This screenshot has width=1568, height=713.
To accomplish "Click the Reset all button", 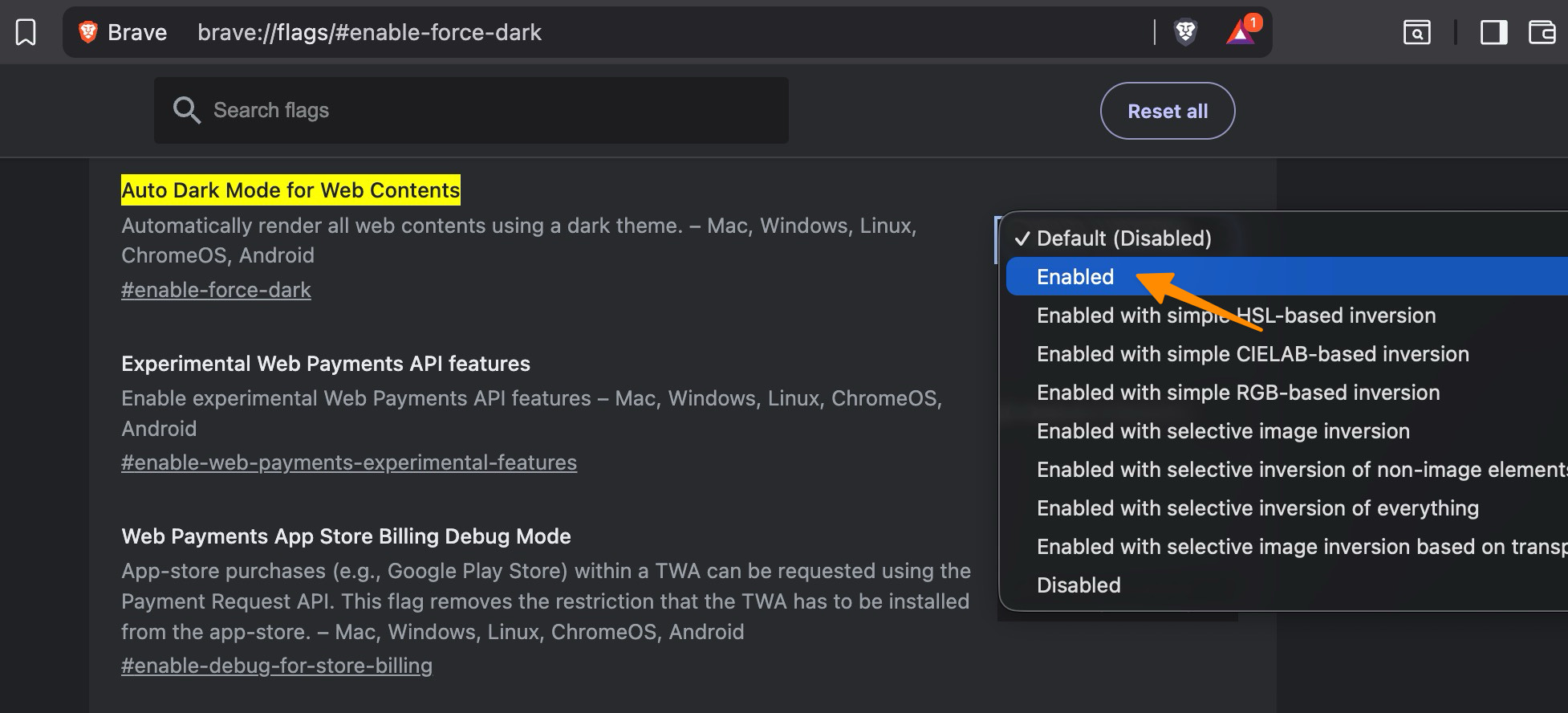I will tap(1168, 111).
